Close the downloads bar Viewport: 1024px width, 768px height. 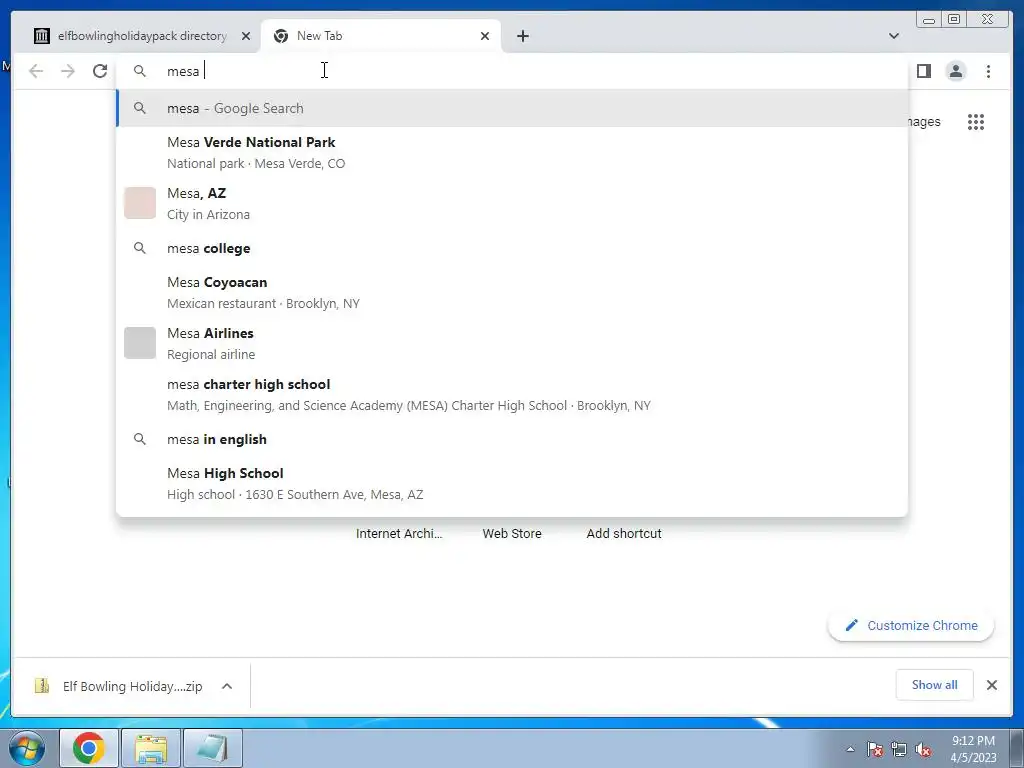click(x=991, y=685)
